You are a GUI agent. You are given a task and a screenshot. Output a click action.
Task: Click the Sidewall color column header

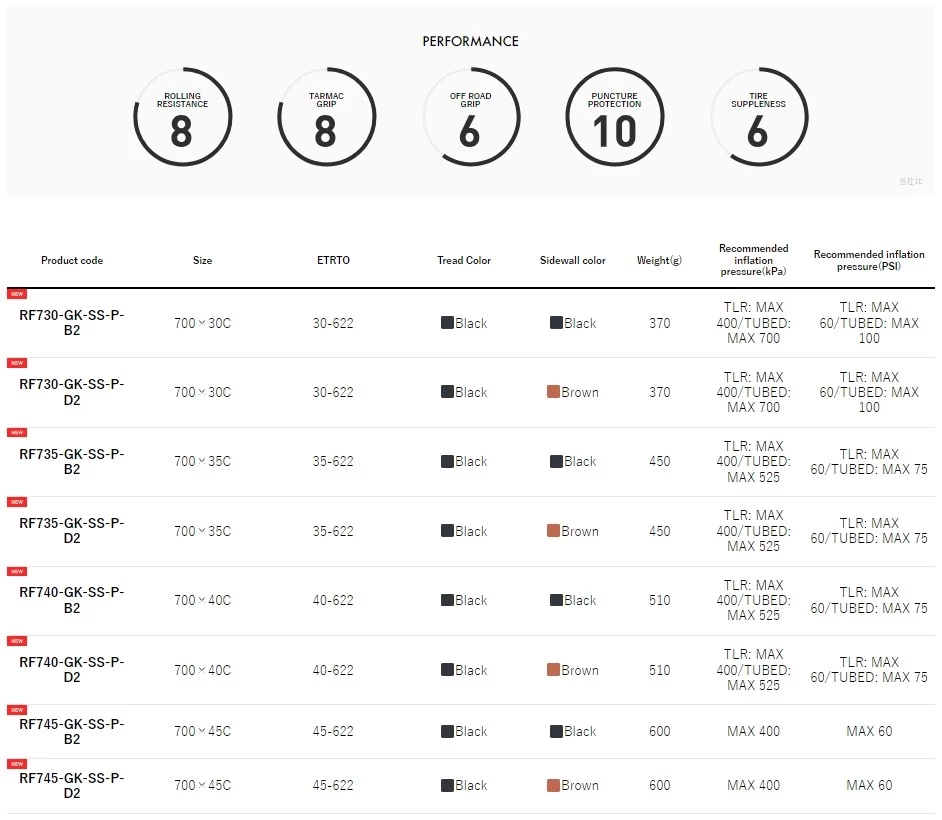[x=573, y=260]
